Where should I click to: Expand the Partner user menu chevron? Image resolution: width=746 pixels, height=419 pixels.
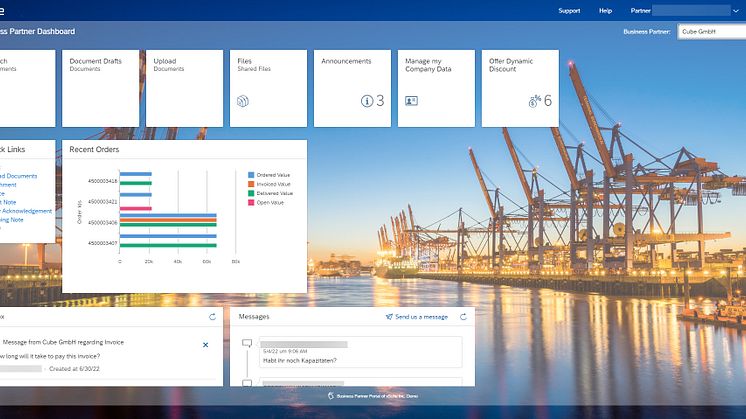pyautogui.click(x=737, y=11)
